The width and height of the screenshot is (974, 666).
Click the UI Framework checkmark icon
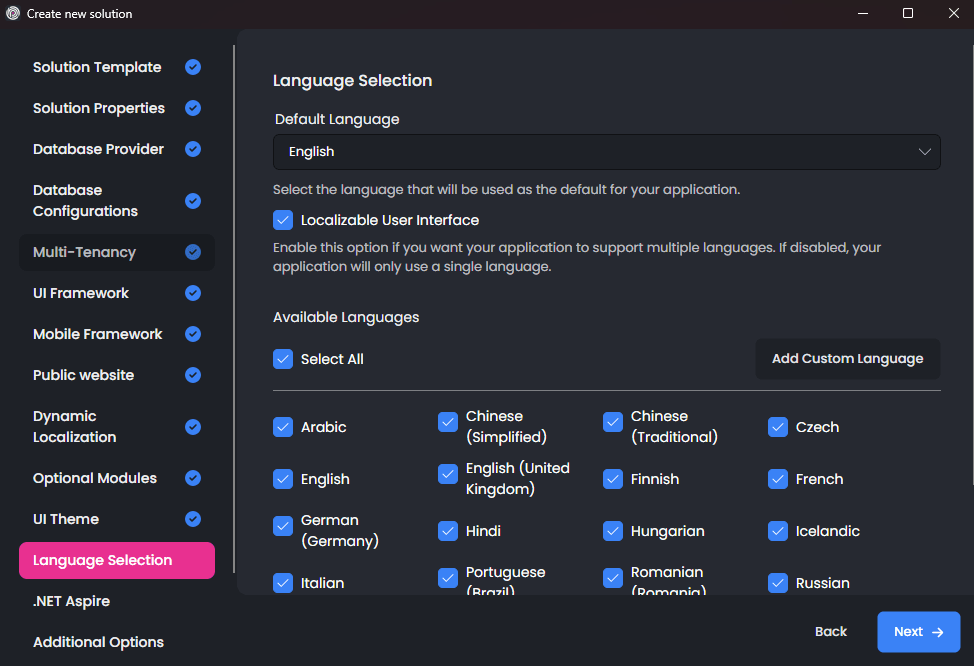point(192,293)
